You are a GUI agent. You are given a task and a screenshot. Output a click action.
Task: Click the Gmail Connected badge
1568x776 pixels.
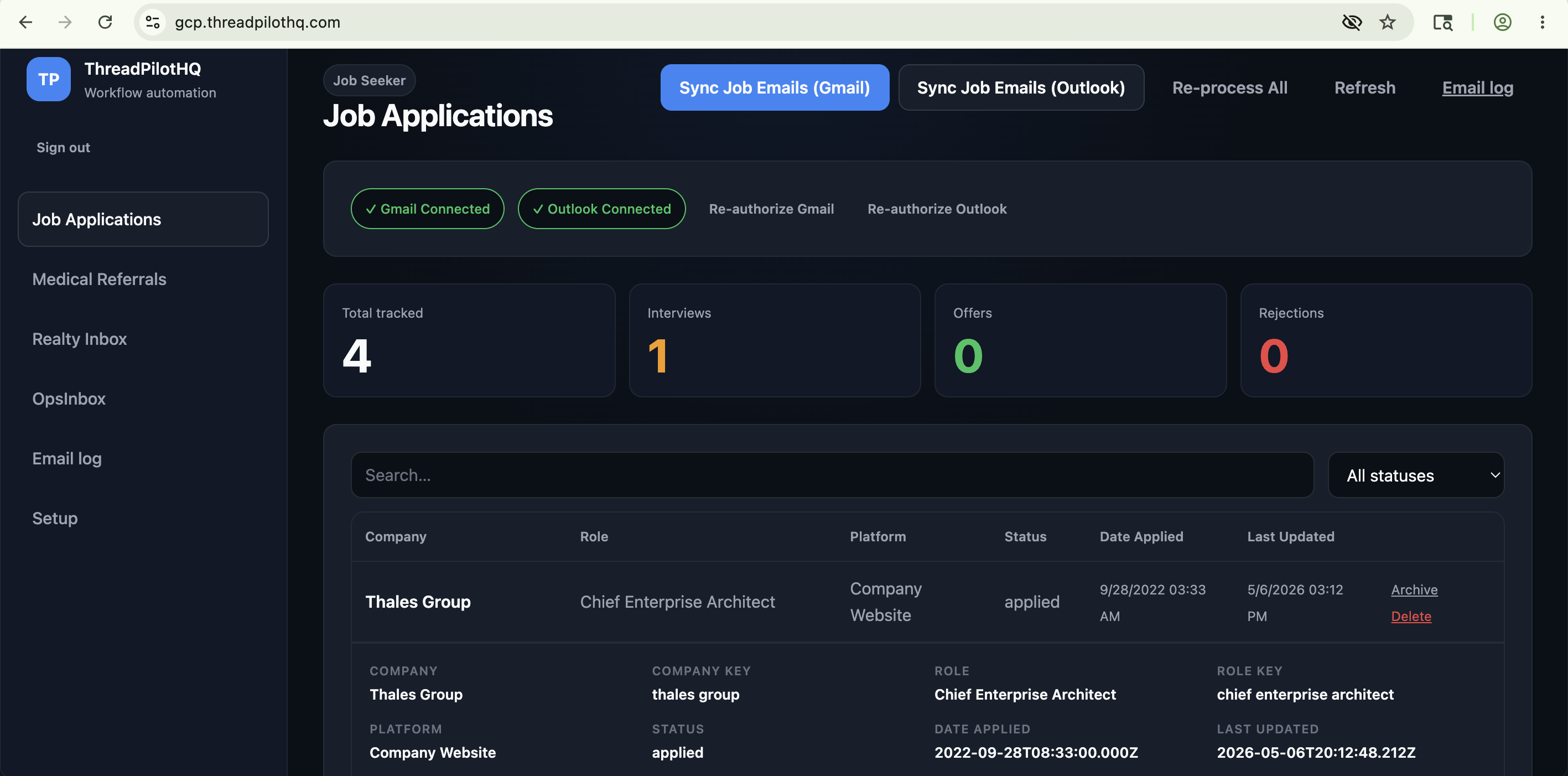pos(427,209)
